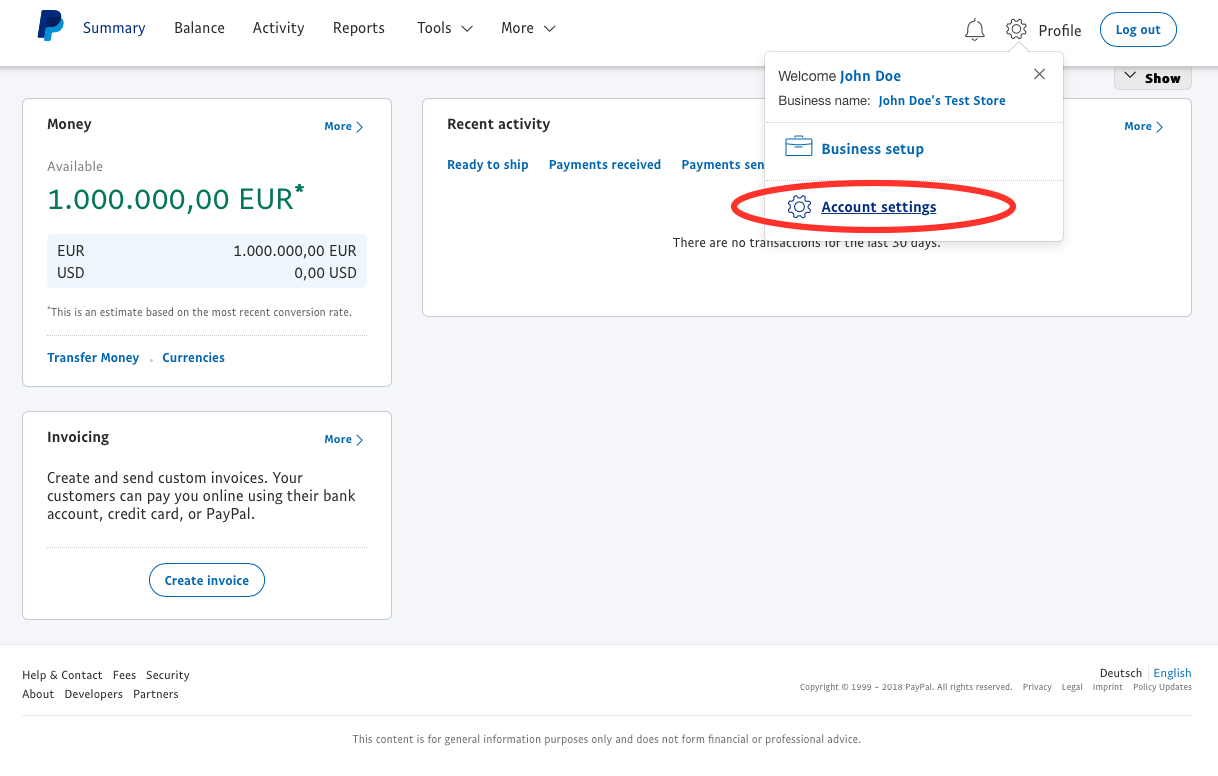Switch to the Activity tab

click(278, 28)
